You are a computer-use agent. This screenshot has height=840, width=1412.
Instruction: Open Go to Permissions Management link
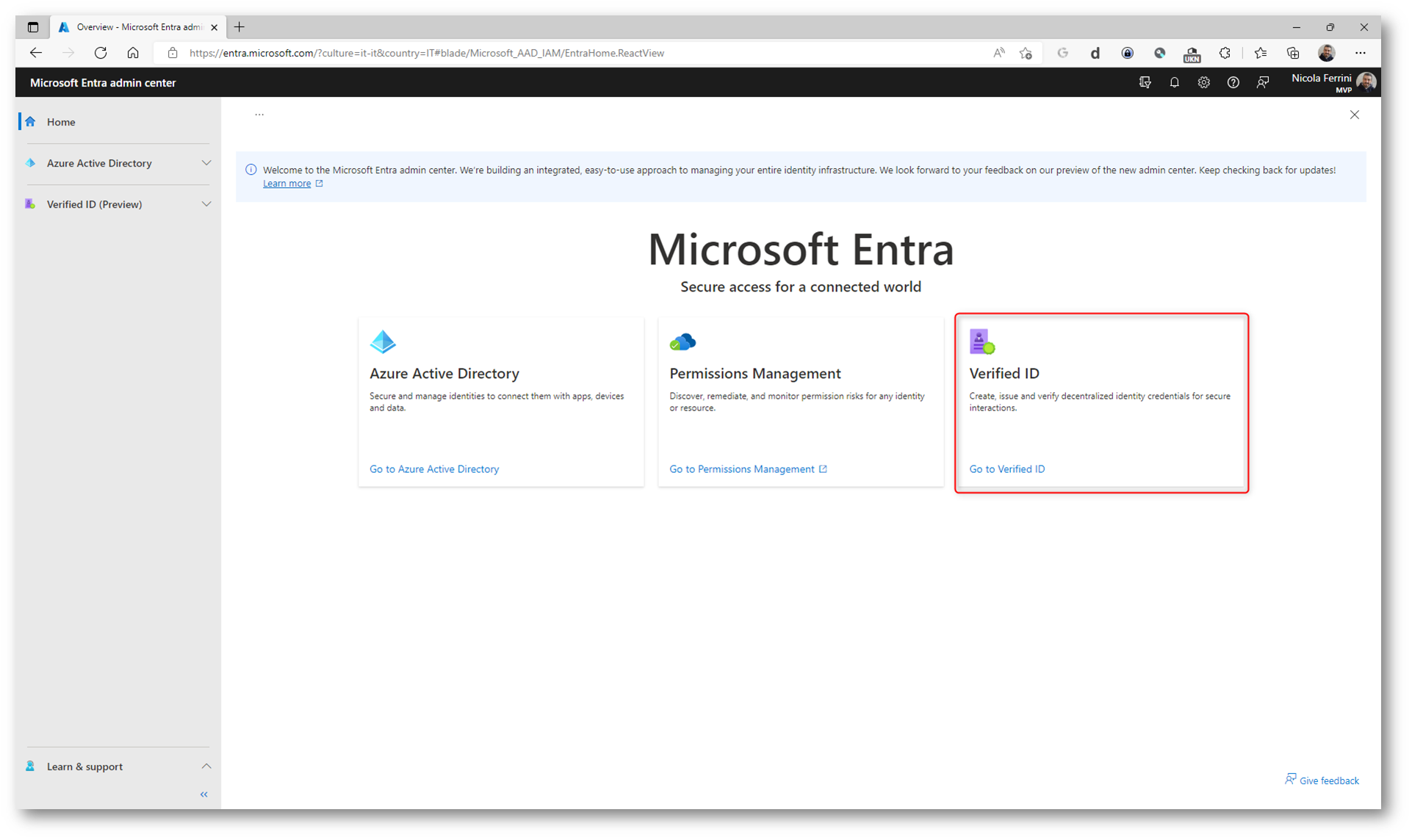(742, 468)
